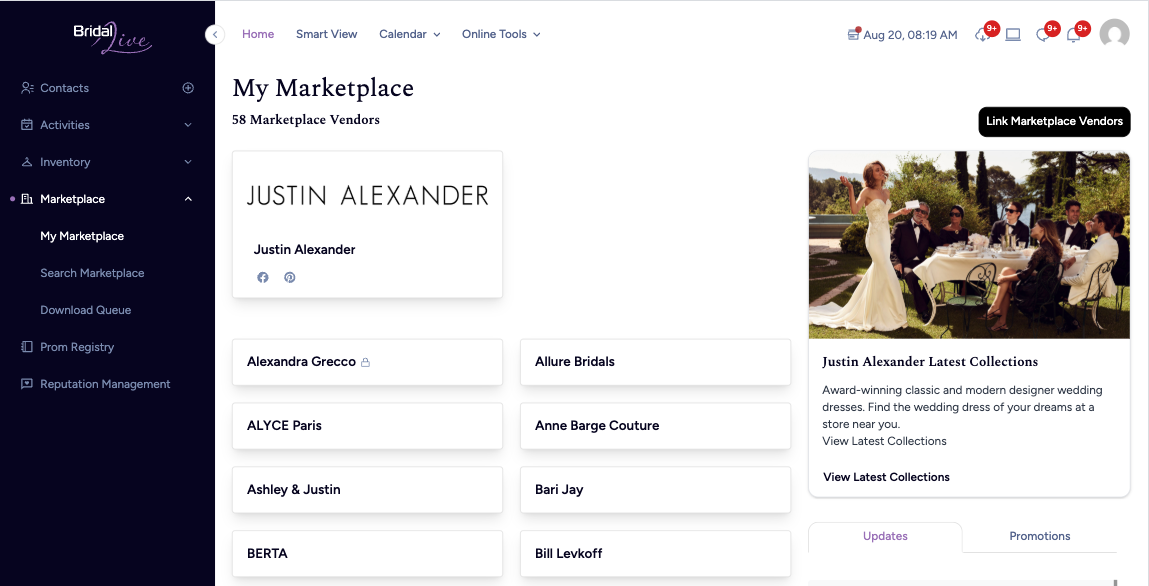Click the date and time display
The height and width of the screenshot is (586, 1149).
[x=910, y=34]
